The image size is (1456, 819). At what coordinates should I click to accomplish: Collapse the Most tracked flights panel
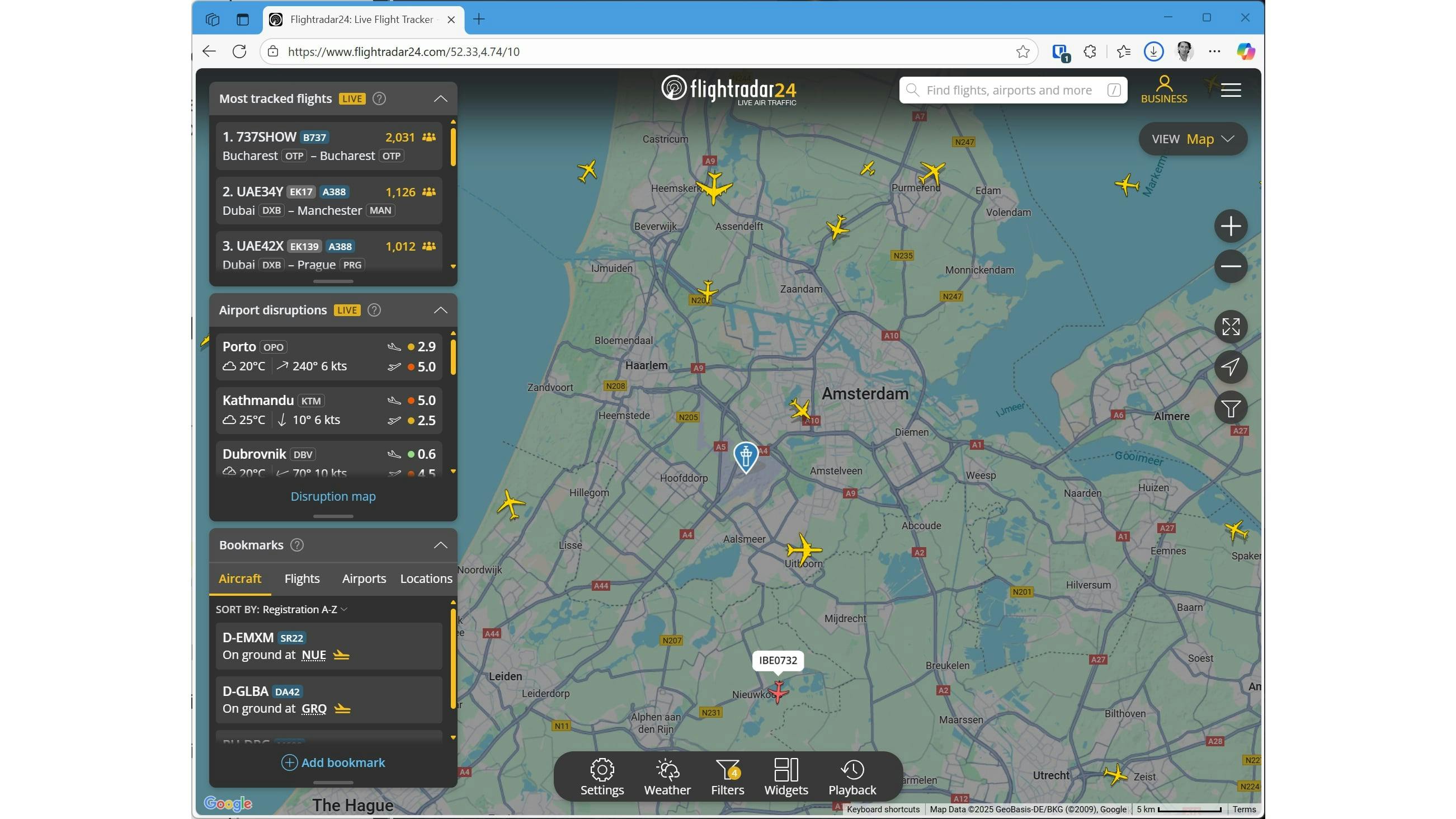point(440,99)
